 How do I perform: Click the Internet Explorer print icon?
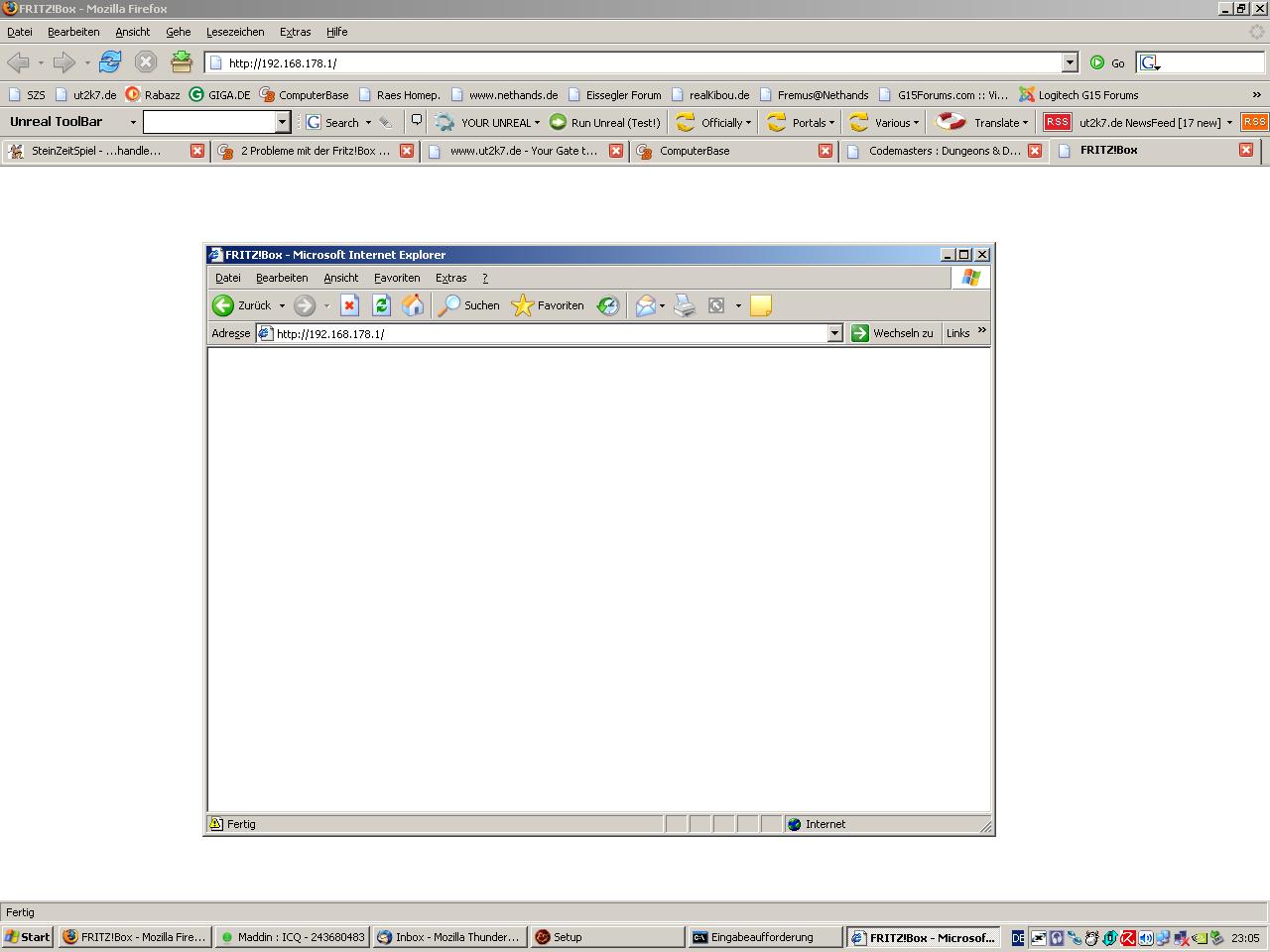click(x=685, y=305)
